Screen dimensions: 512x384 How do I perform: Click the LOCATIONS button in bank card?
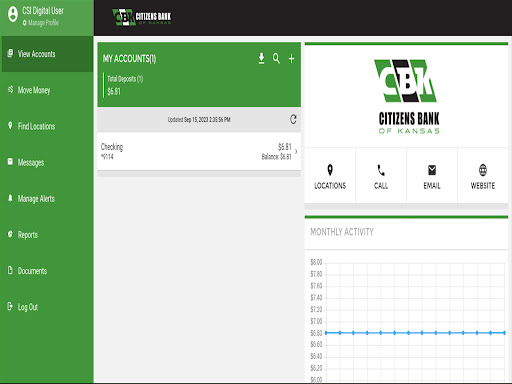coord(330,176)
